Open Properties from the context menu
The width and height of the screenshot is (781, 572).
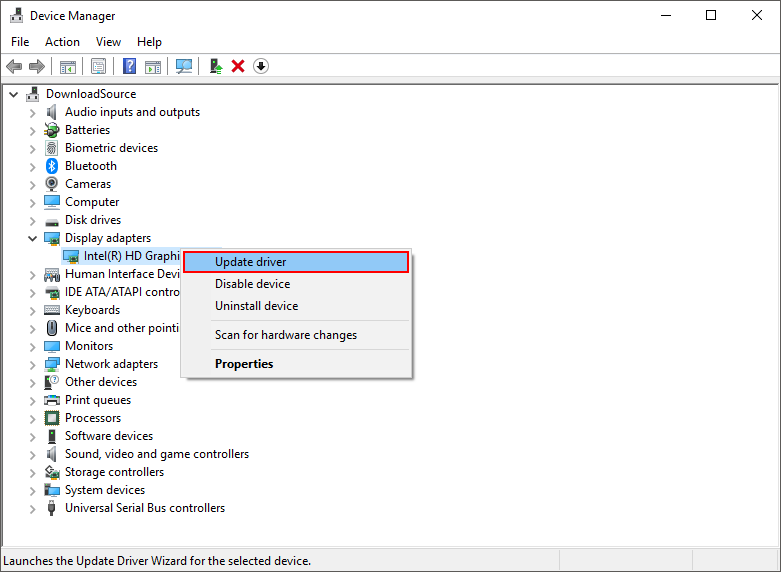[x=296, y=364]
